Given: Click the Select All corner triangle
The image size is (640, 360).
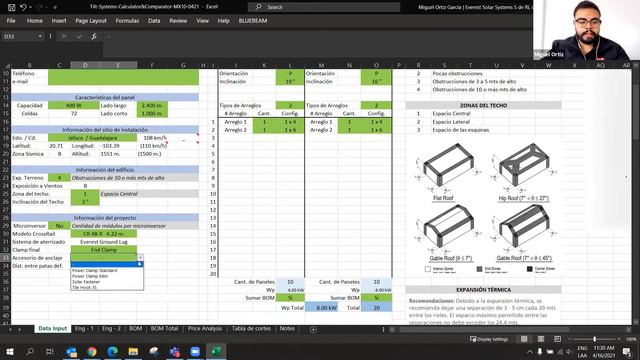Looking at the screenshot, I should [7, 65].
